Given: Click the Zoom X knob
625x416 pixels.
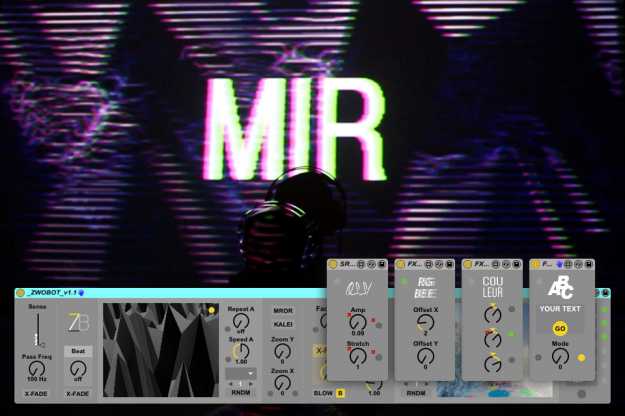Looking at the screenshot, I should pyautogui.click(x=283, y=383).
